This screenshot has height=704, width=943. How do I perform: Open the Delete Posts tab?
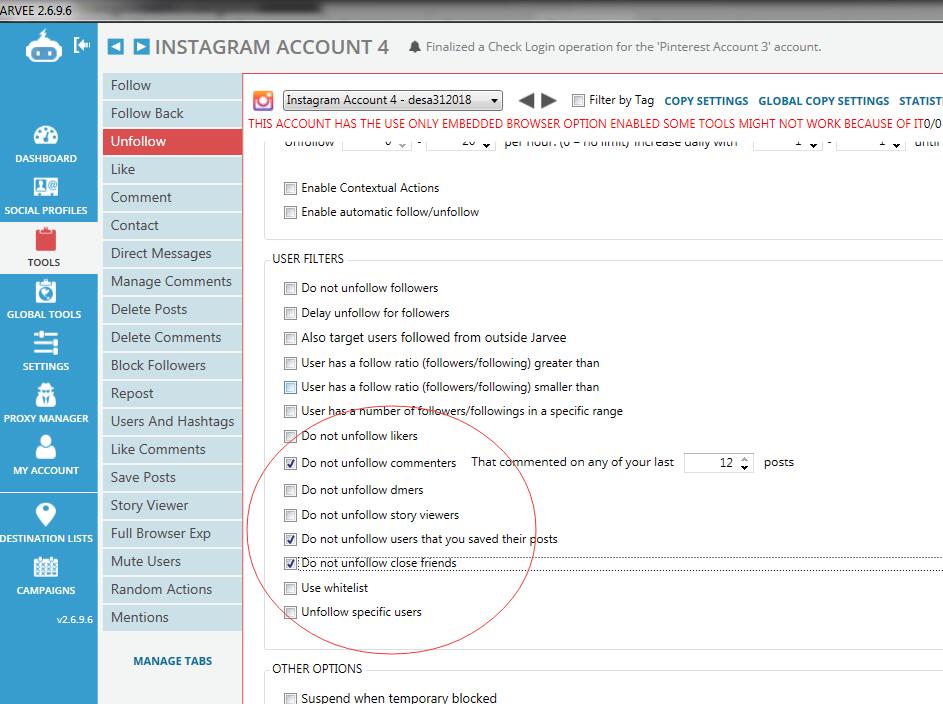tap(172, 309)
